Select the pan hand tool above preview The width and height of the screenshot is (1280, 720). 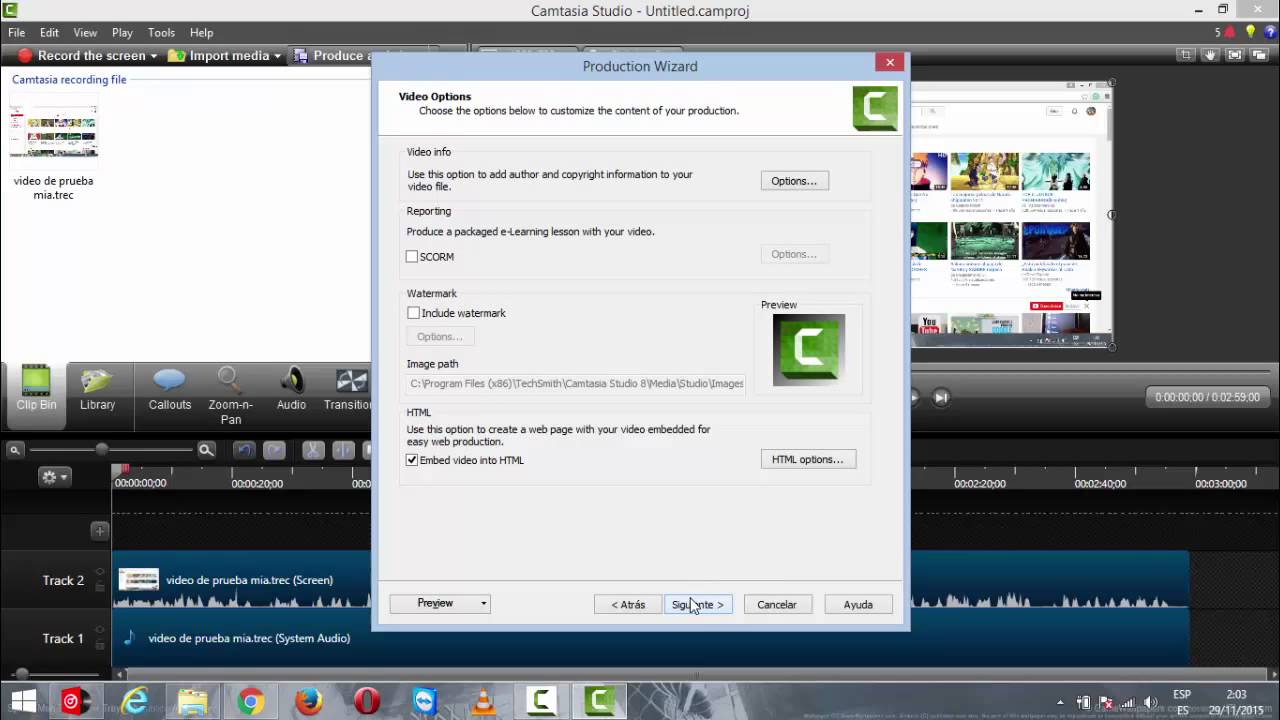click(1210, 55)
